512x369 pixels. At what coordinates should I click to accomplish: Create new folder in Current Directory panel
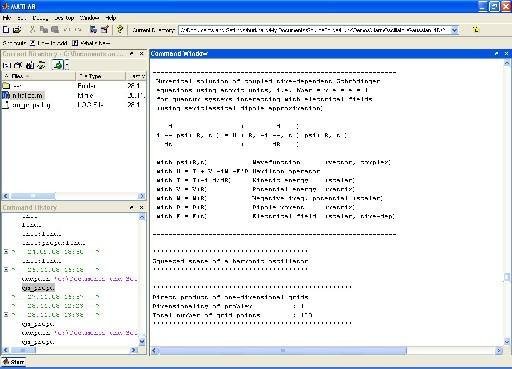[x=18, y=65]
